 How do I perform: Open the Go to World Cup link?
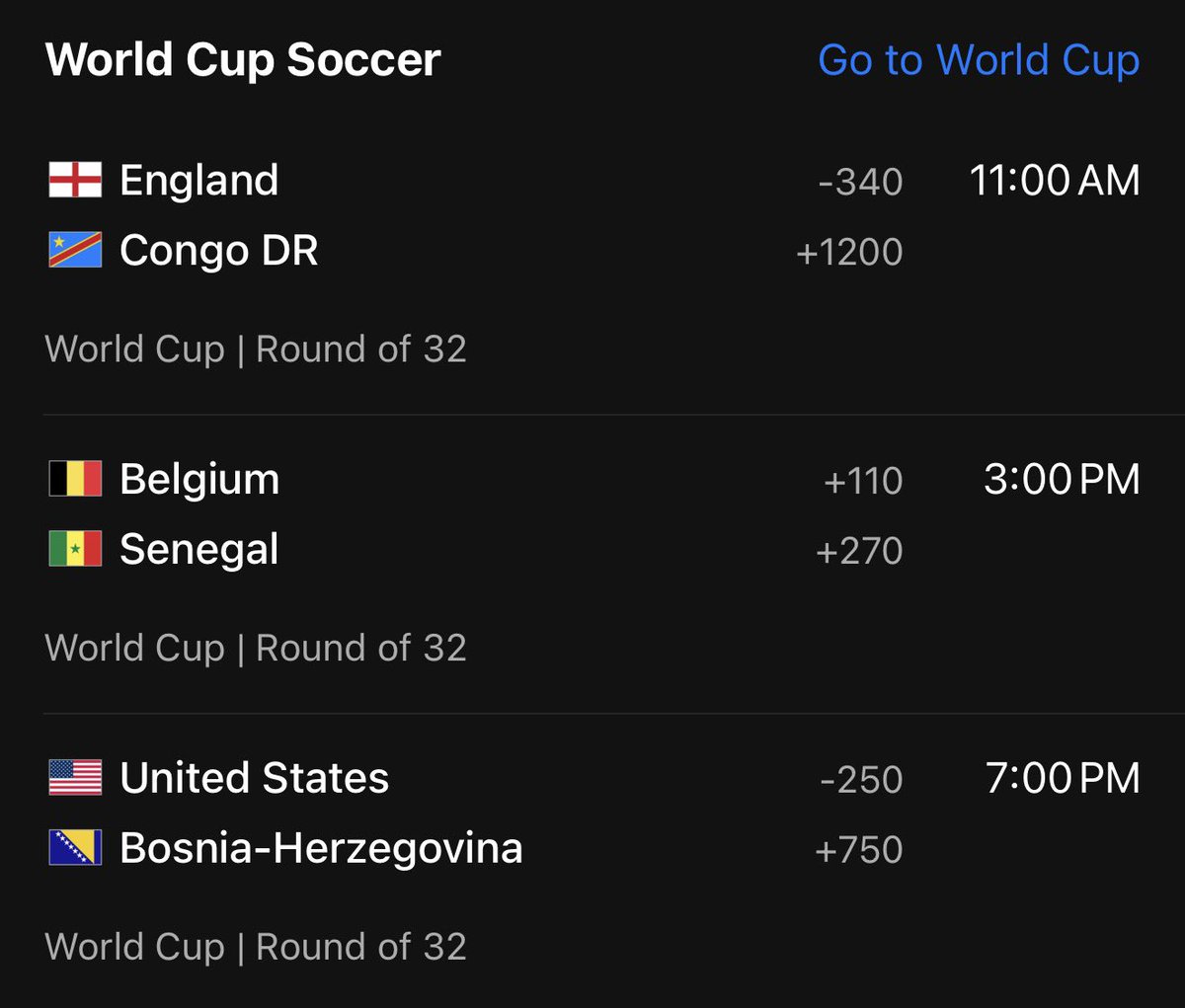click(x=979, y=60)
